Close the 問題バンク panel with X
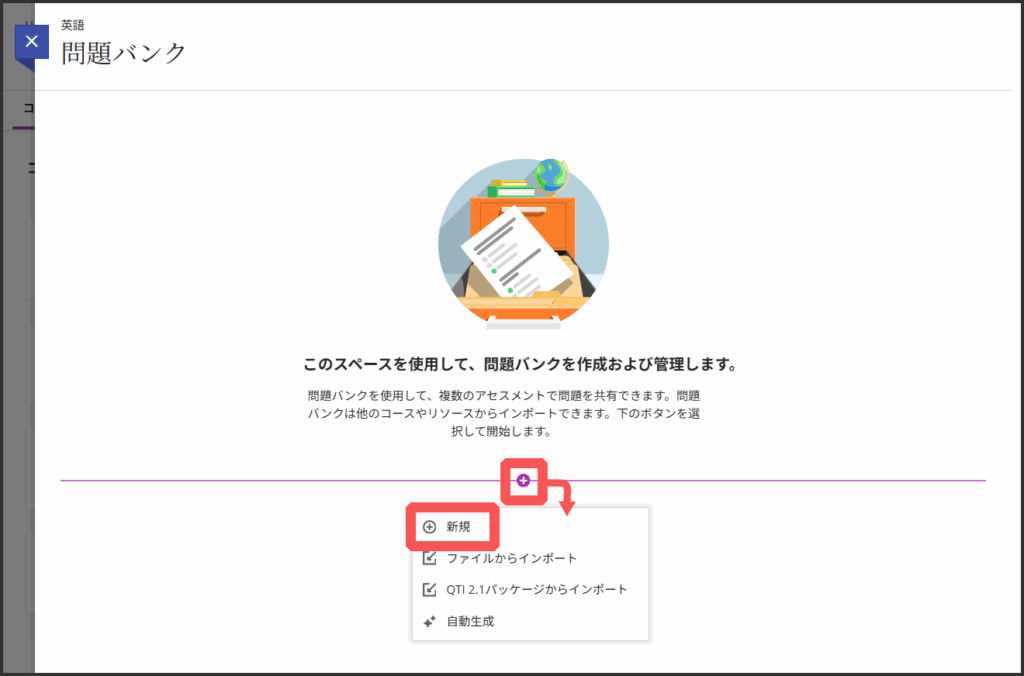This screenshot has height=676, width=1024. (32, 42)
